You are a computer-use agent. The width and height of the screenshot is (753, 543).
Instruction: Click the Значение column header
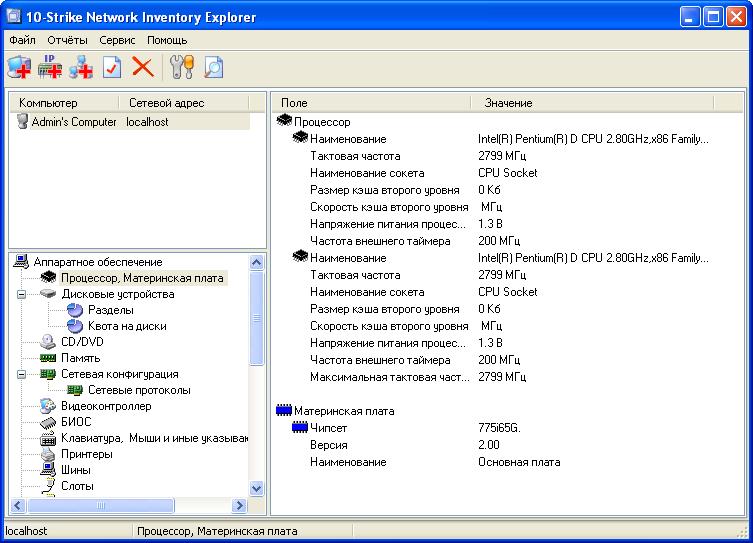(593, 103)
